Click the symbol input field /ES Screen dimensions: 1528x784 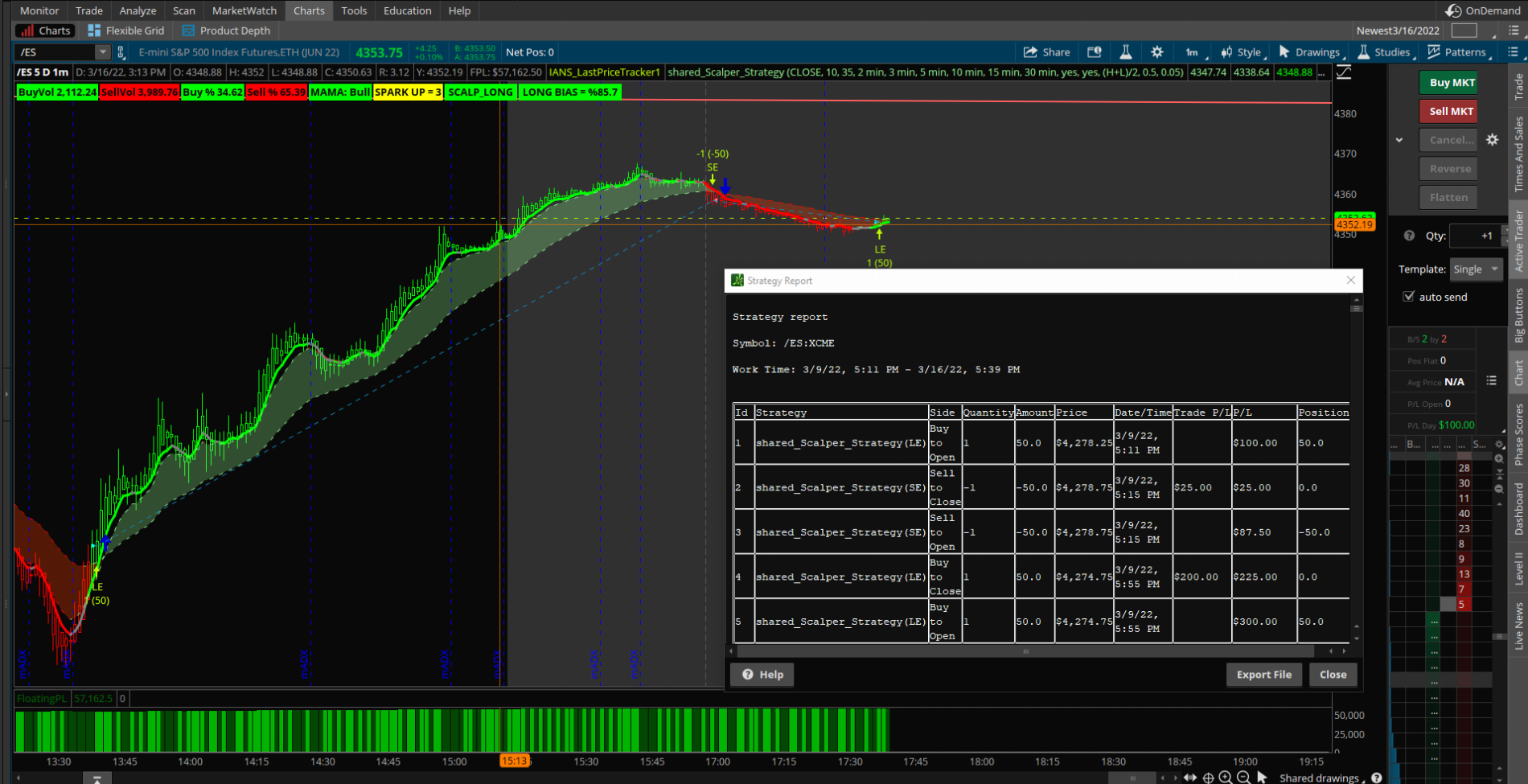(x=55, y=52)
